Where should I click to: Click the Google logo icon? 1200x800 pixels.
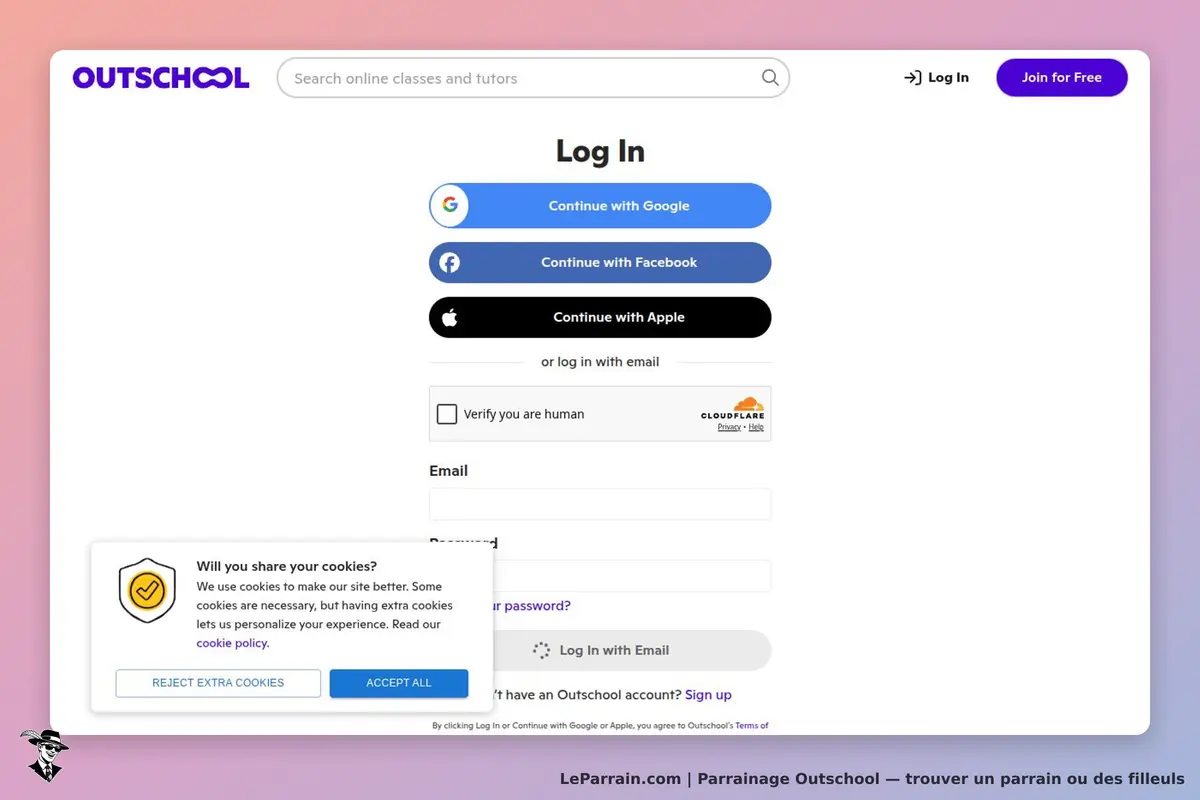coord(450,206)
